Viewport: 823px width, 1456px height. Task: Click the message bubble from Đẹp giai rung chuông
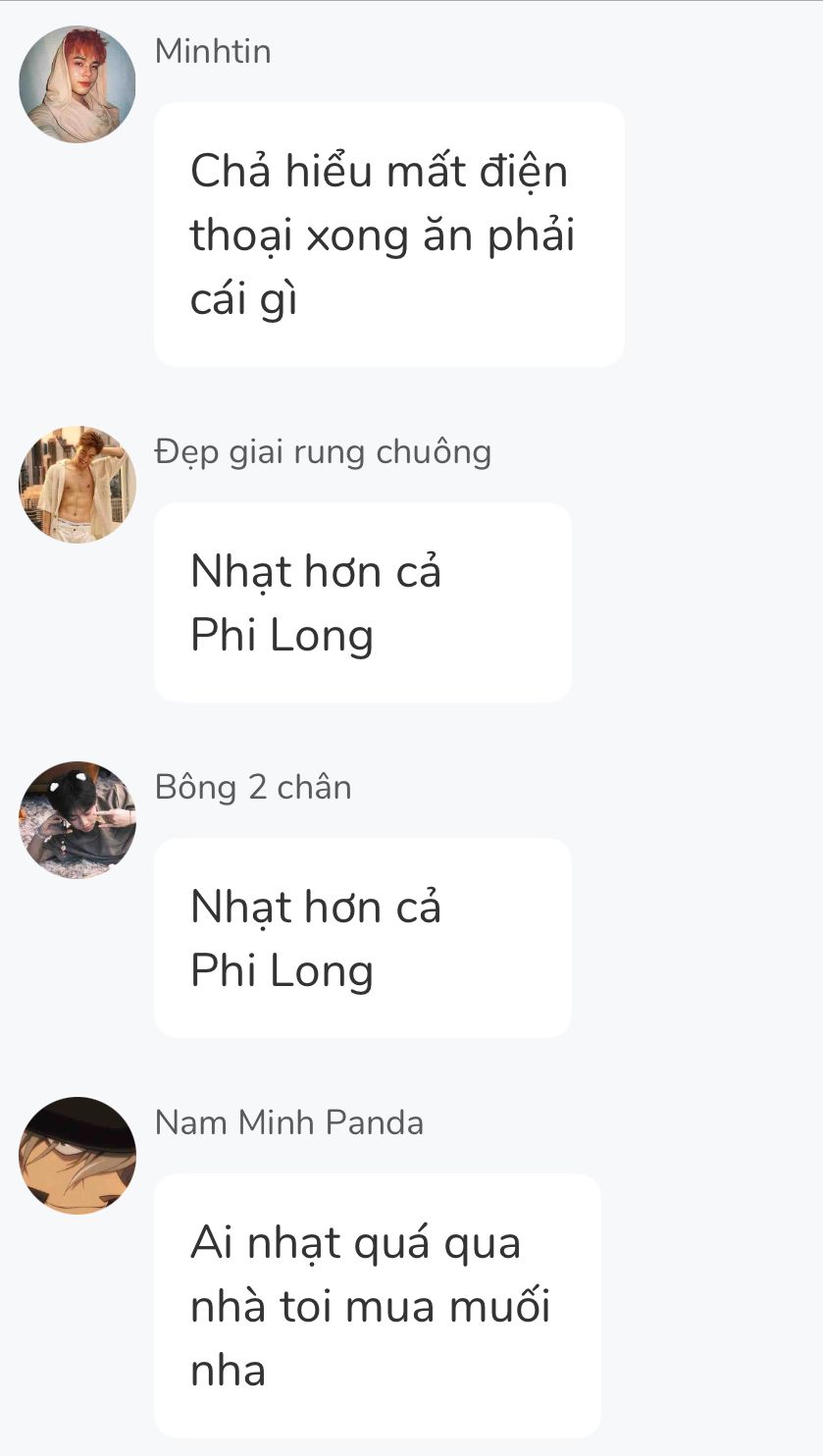[363, 602]
